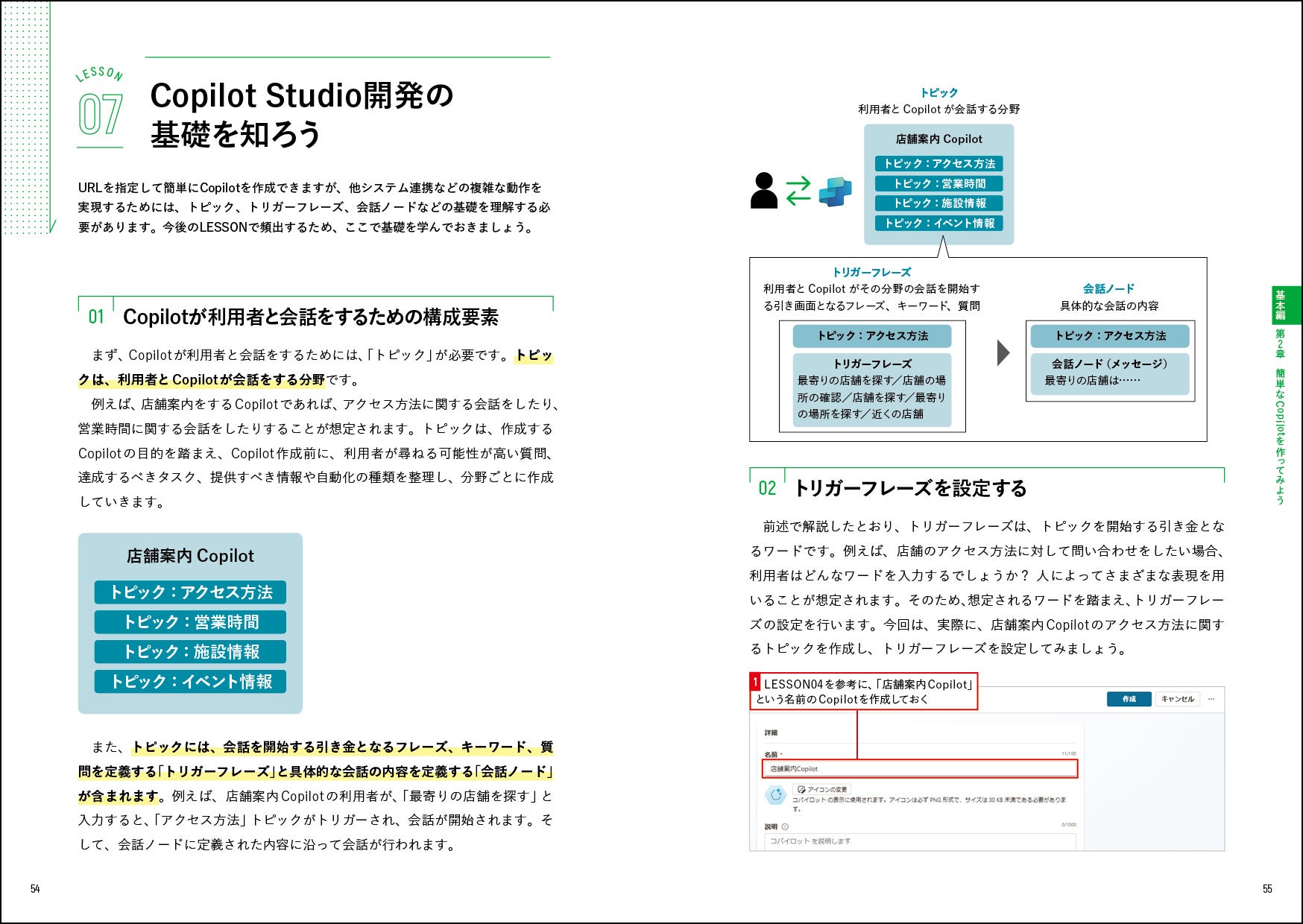Click the 11/100 character counter above 名前
The height and width of the screenshot is (924, 1303).
tap(1068, 752)
